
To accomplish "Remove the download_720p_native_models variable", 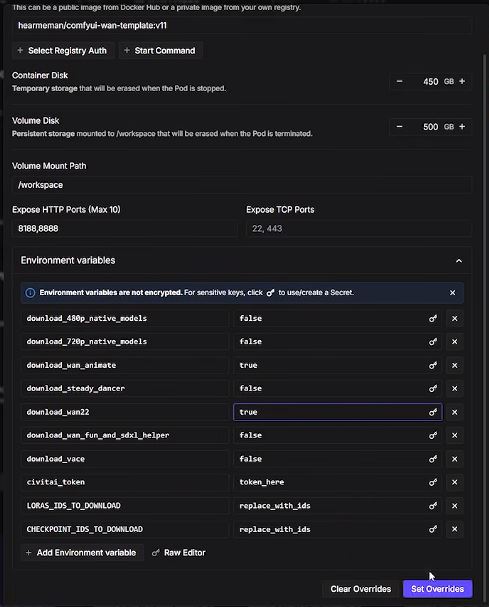I will (x=455, y=342).
